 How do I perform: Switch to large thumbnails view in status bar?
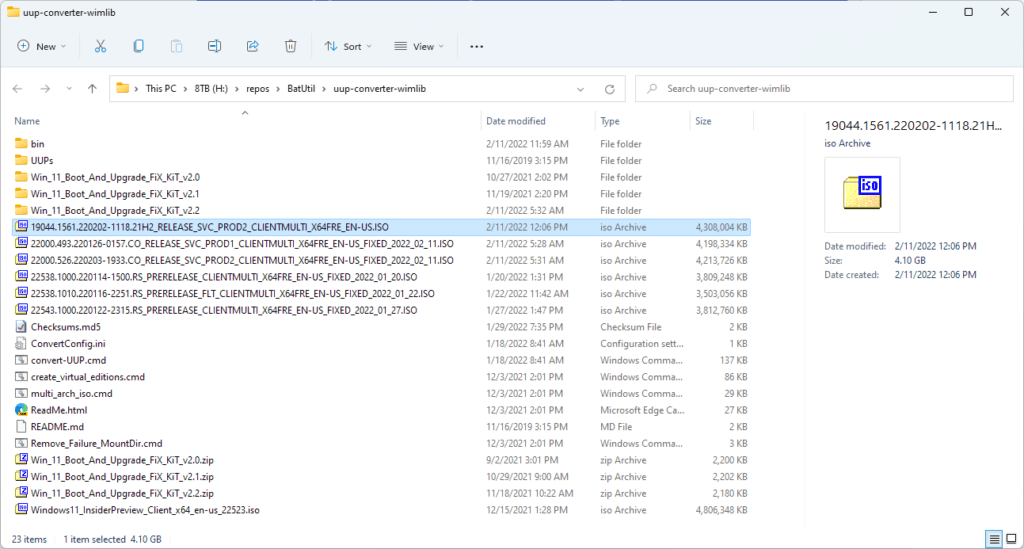1010,540
